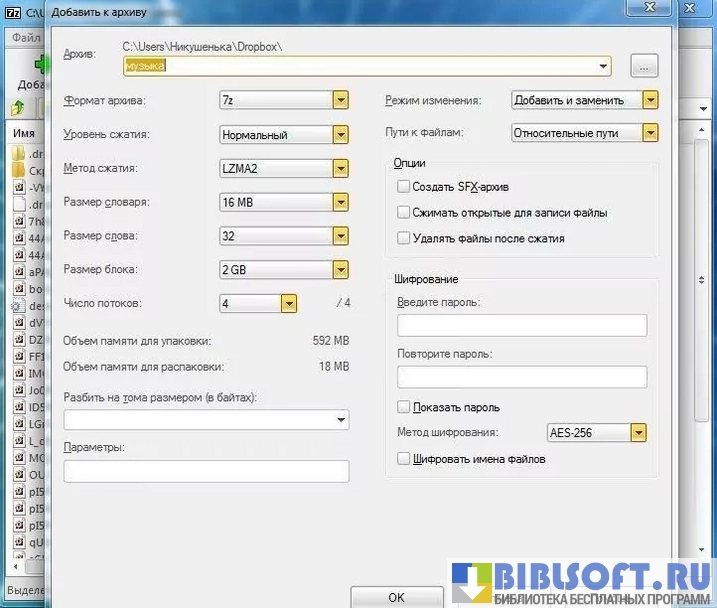This screenshot has width=717, height=608.
Task: Click the Введите пароль input field
Action: point(521,325)
